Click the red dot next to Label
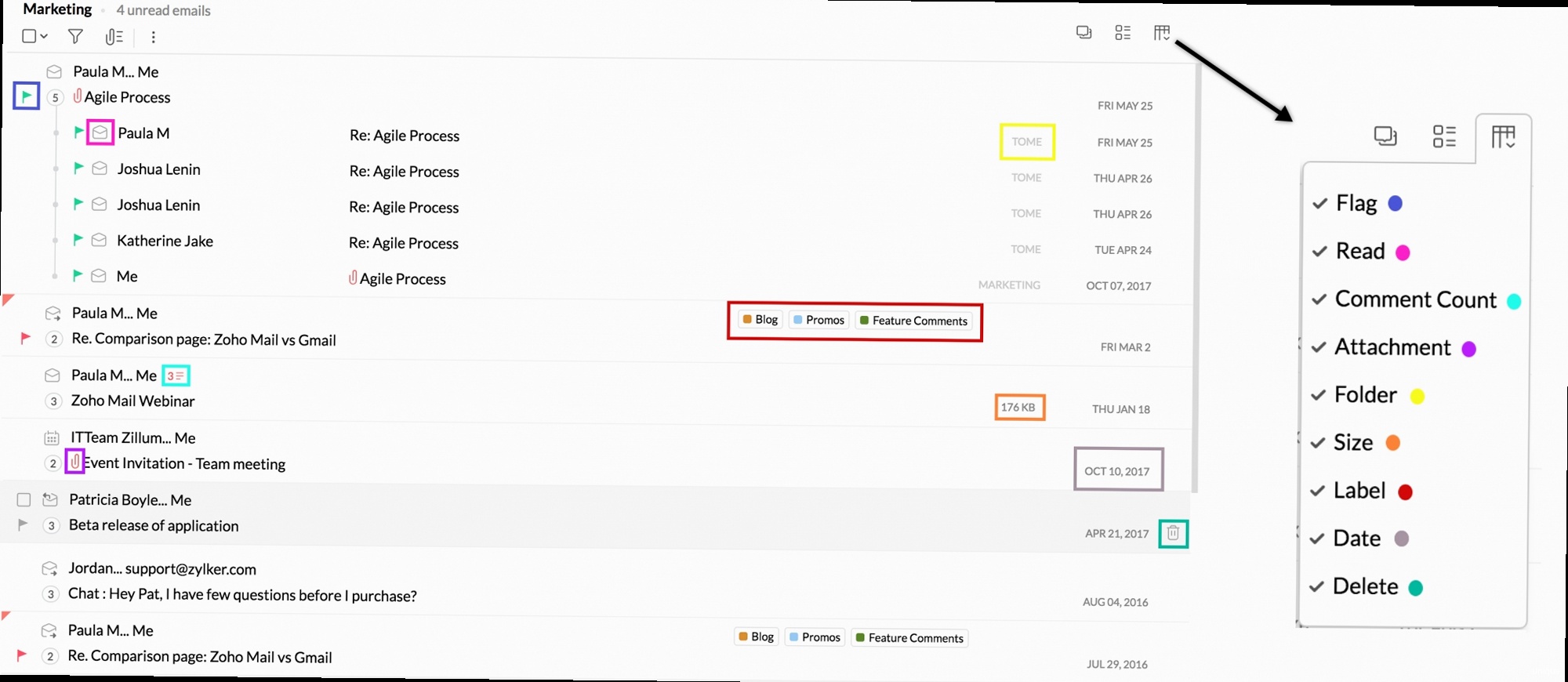The height and width of the screenshot is (682, 1568). coord(1405,492)
